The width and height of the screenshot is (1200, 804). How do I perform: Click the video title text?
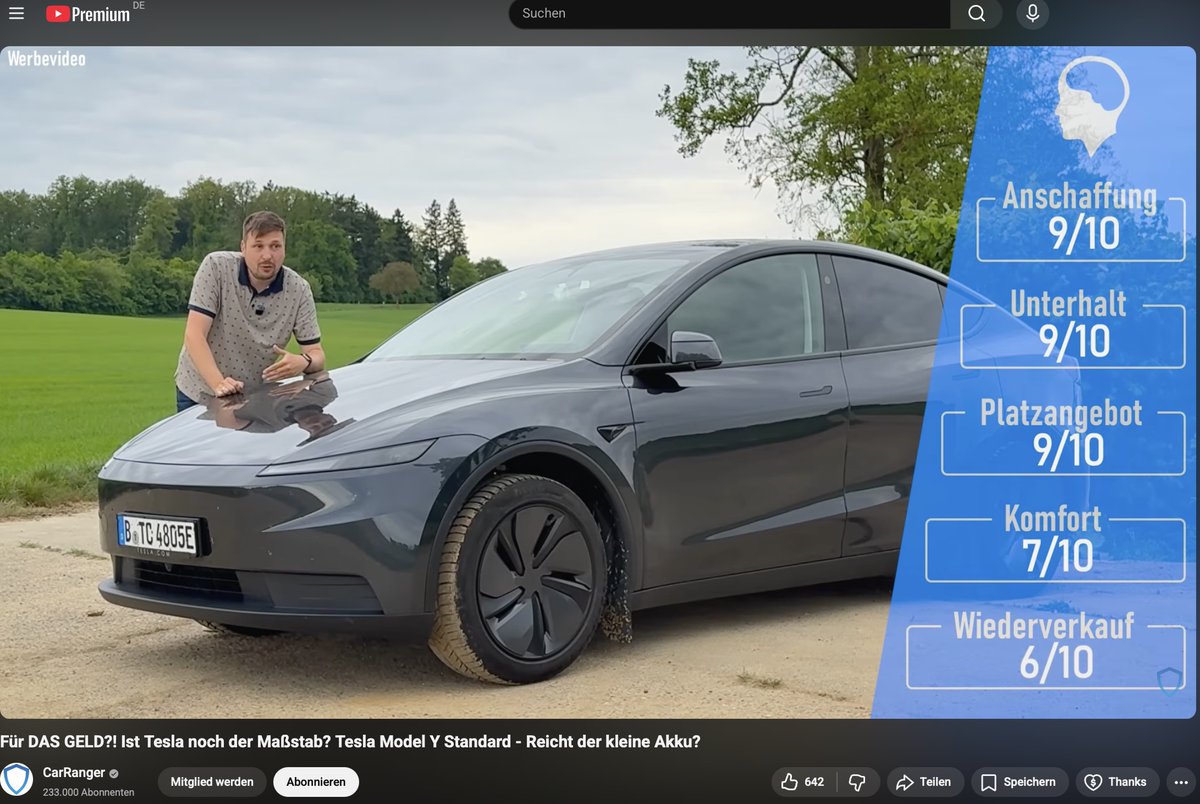click(350, 742)
